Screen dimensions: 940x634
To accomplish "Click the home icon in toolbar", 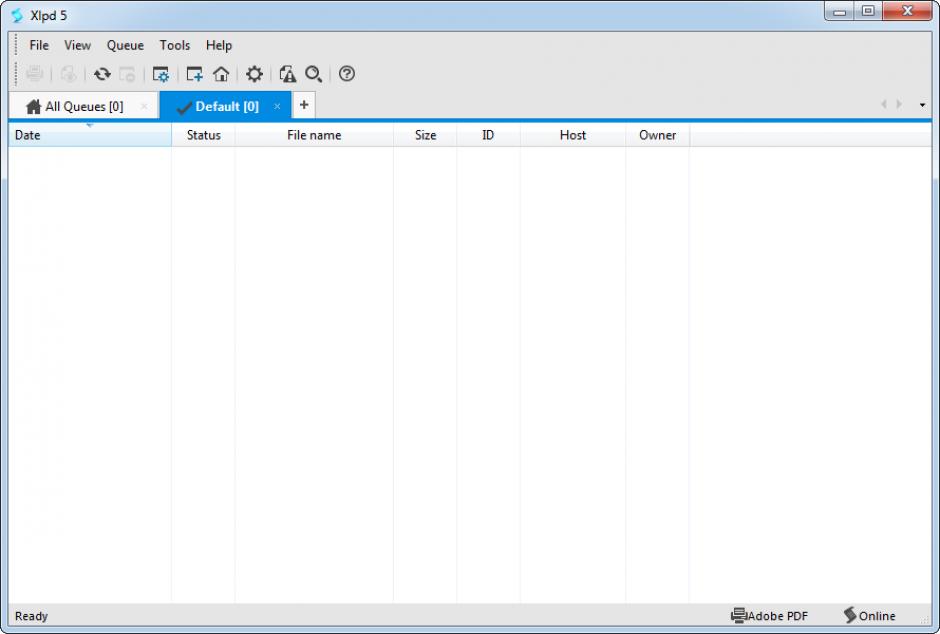I will pyautogui.click(x=221, y=74).
